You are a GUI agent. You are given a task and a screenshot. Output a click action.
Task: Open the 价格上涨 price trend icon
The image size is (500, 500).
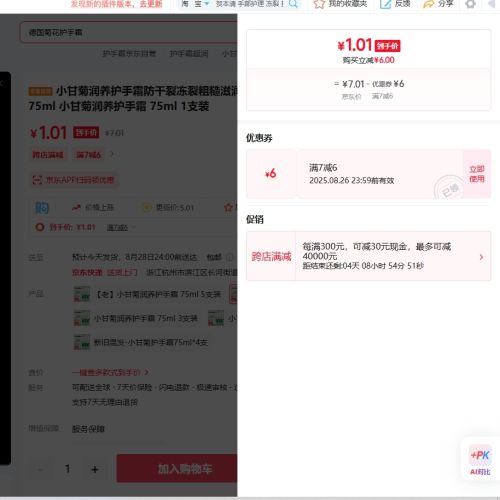(76, 207)
